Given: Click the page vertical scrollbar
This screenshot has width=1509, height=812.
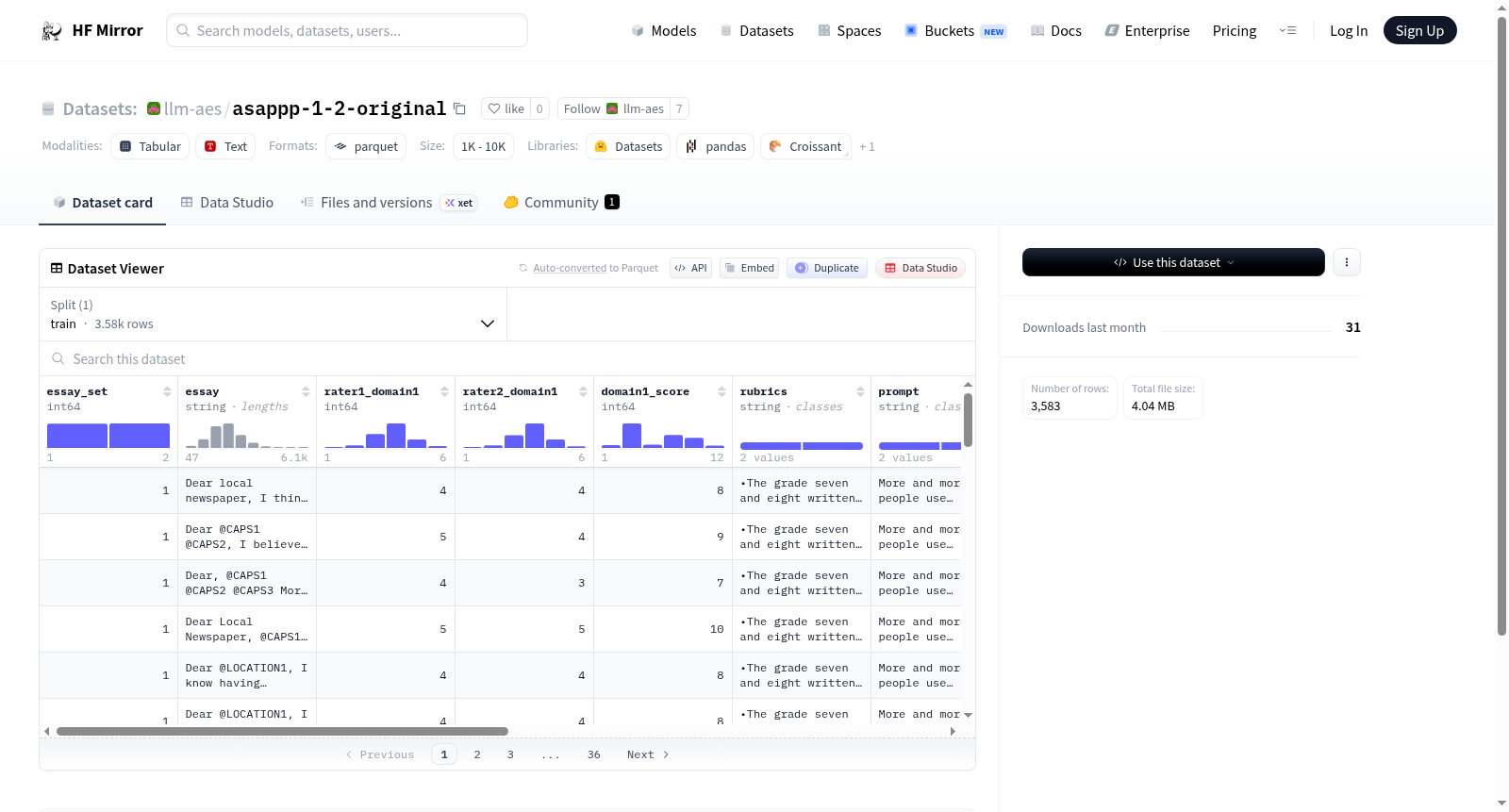Looking at the screenshot, I should pyautogui.click(x=1501, y=327).
